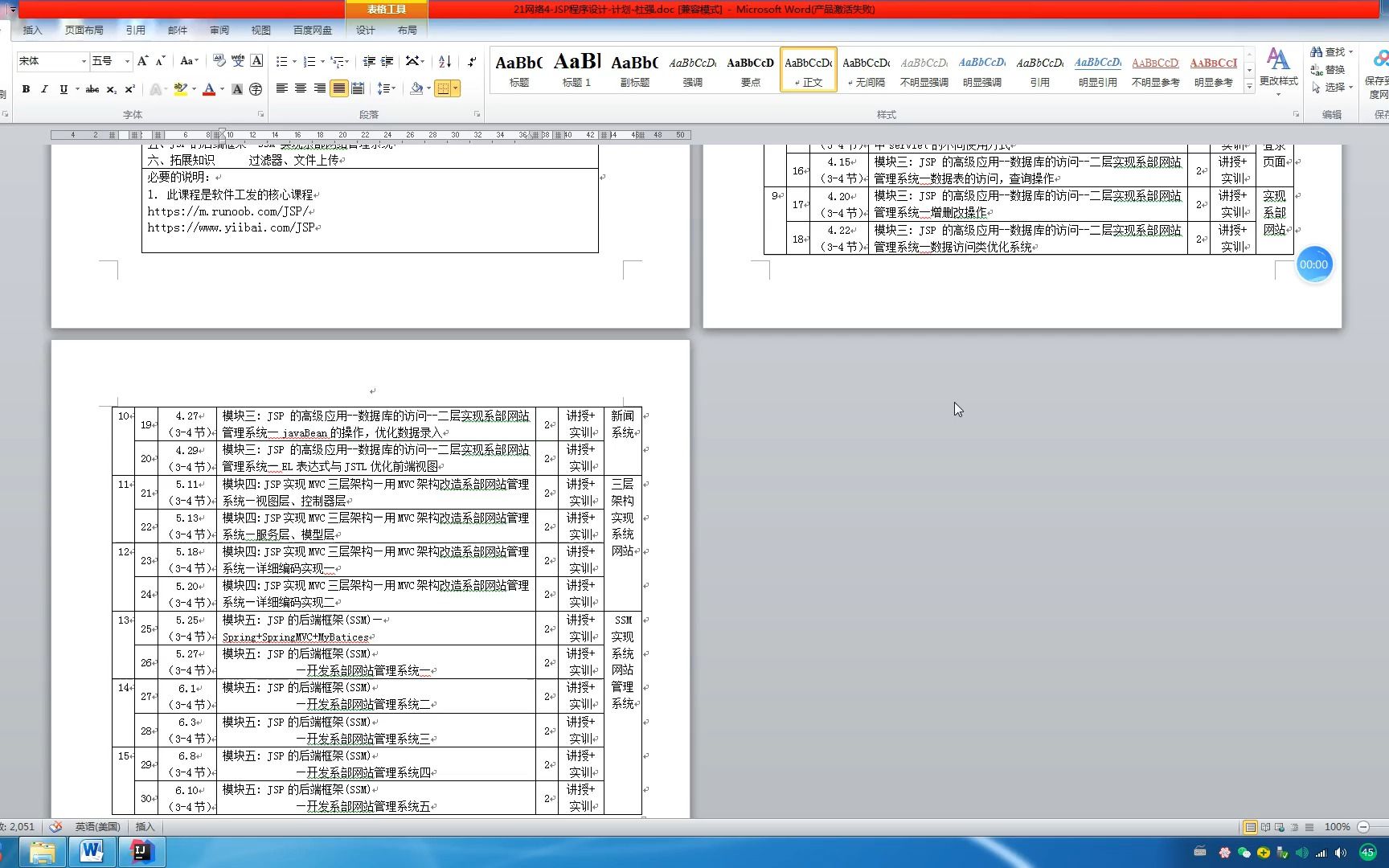Toggle justified alignment (highlighted)
1389x868 pixels.
(339, 88)
